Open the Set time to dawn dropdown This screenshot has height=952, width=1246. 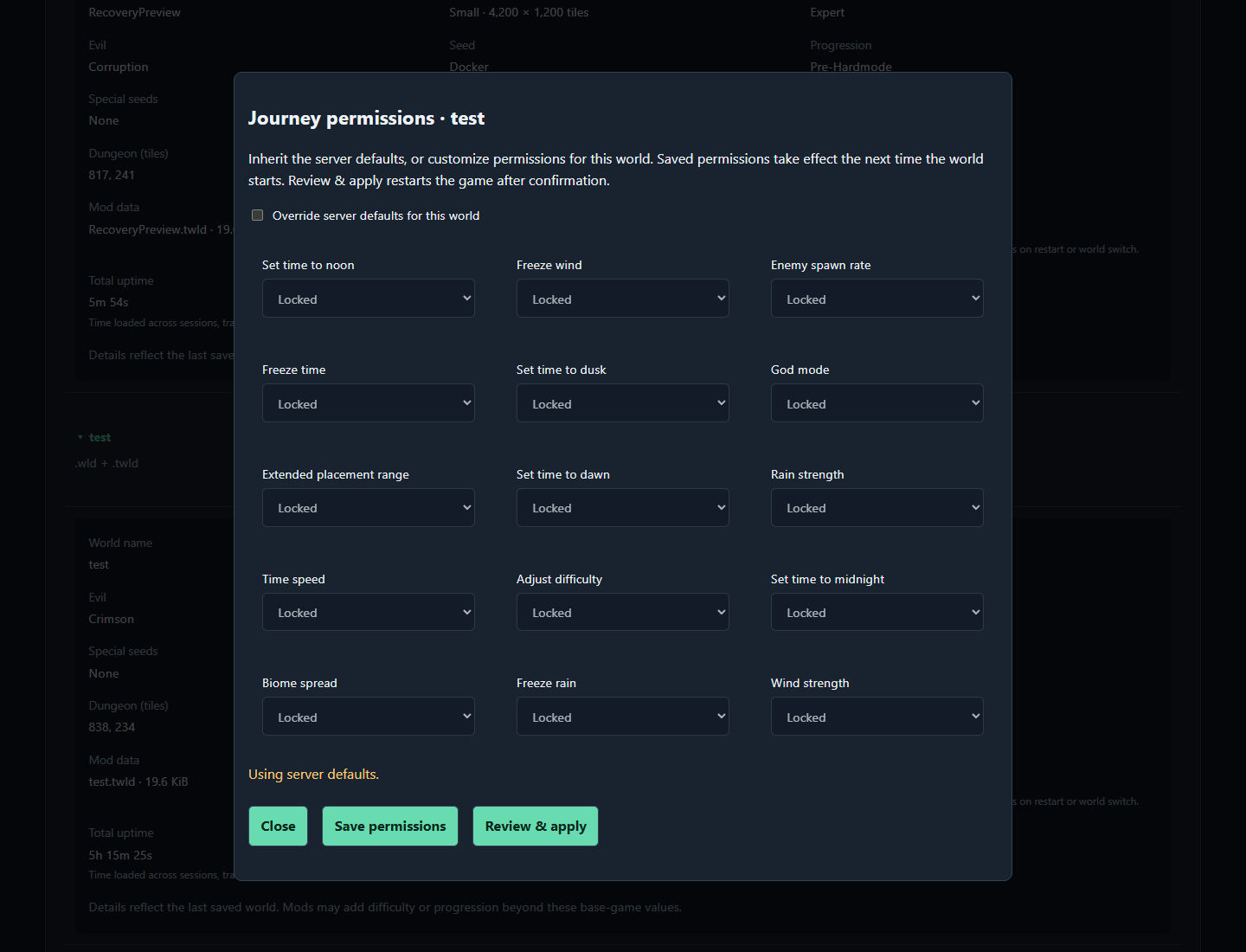coord(623,508)
